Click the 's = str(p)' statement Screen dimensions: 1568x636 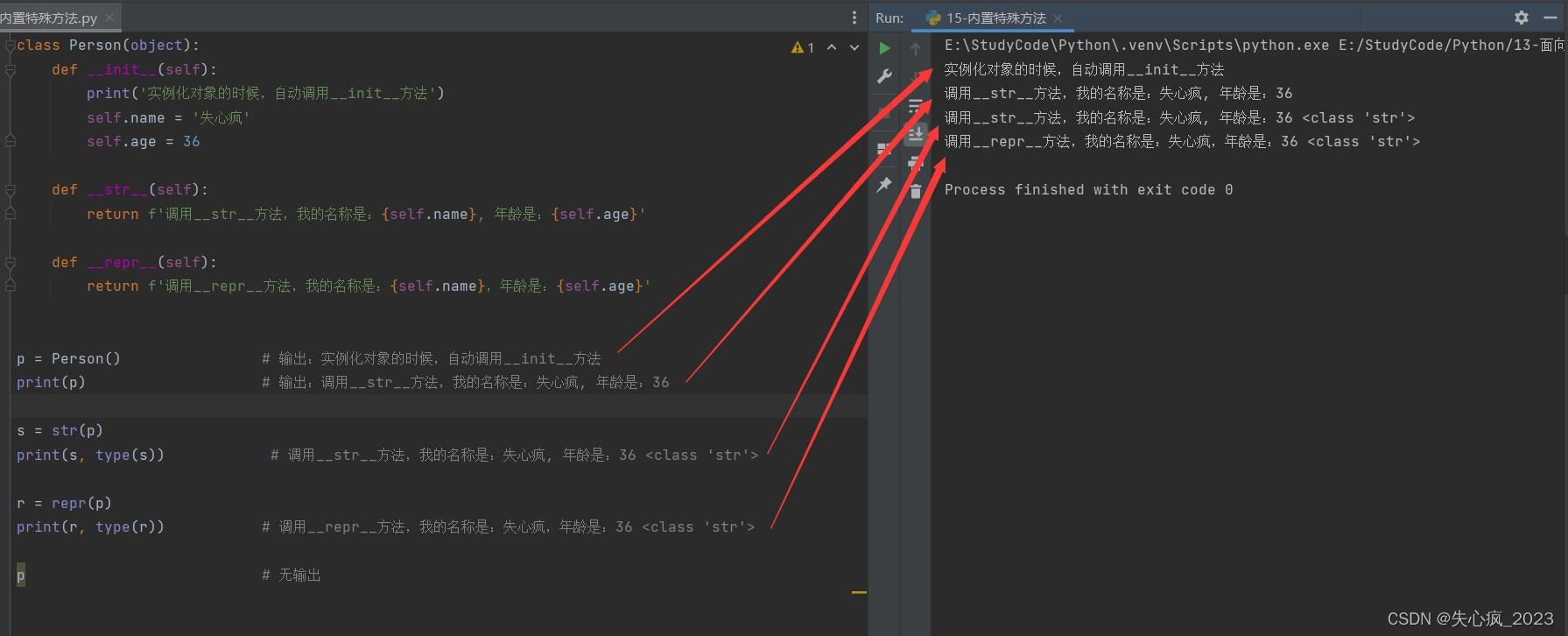[x=60, y=430]
